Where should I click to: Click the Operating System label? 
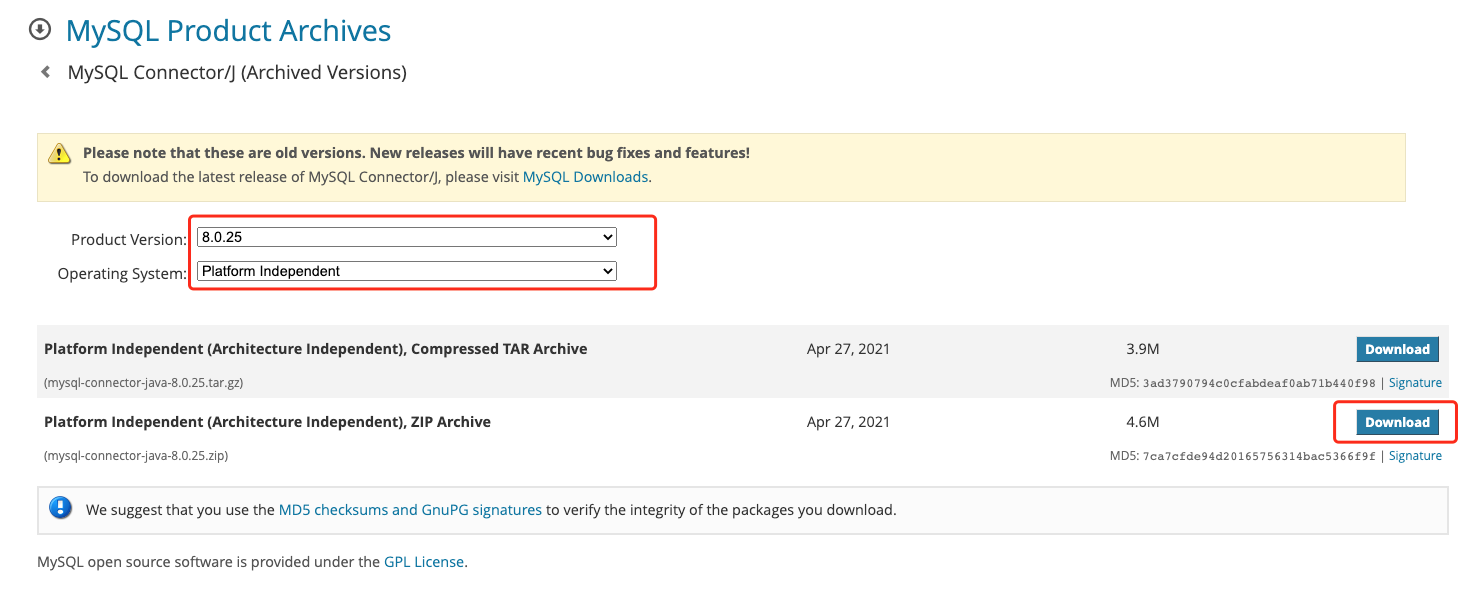point(122,274)
